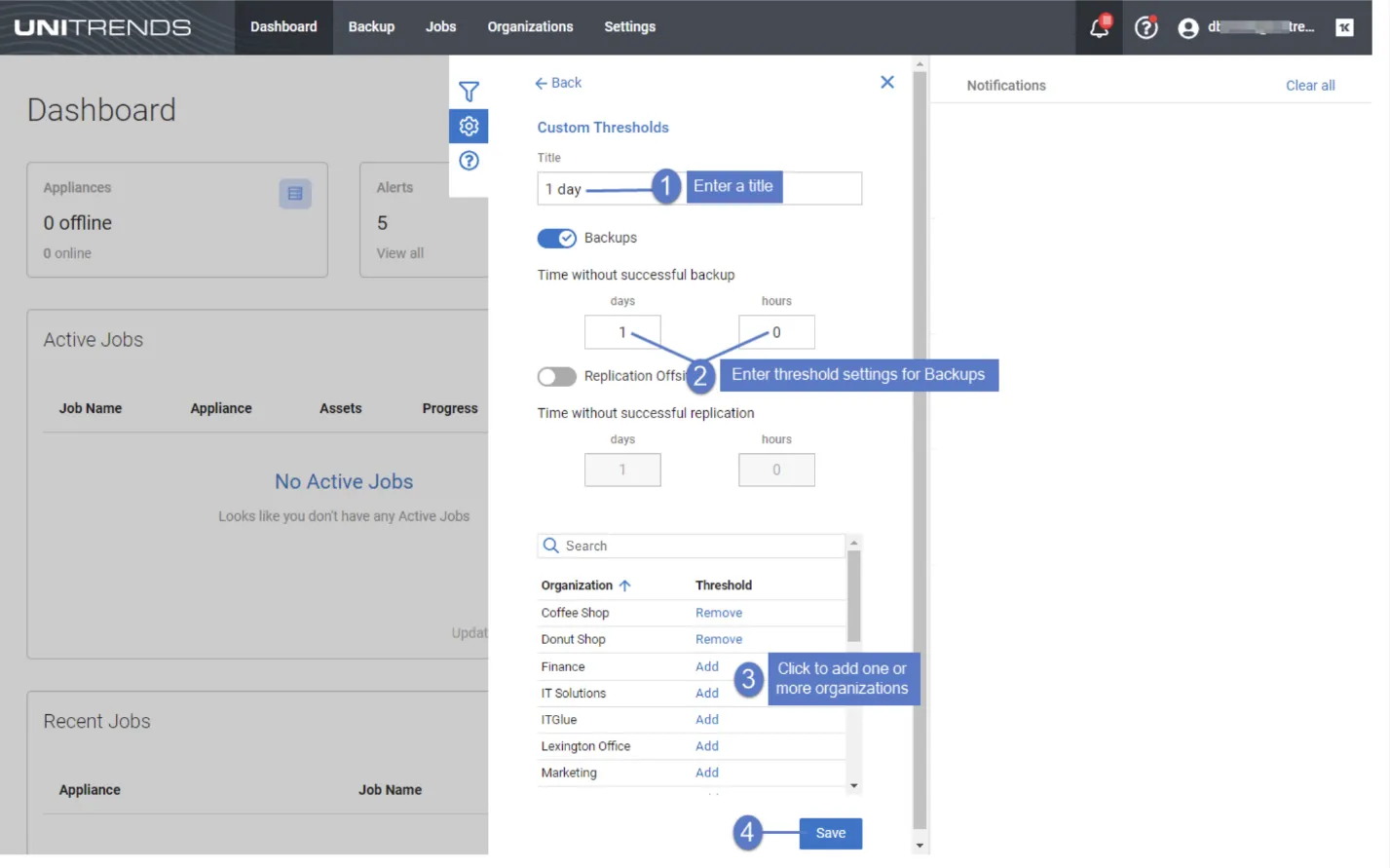Clear all notifications

1309,86
